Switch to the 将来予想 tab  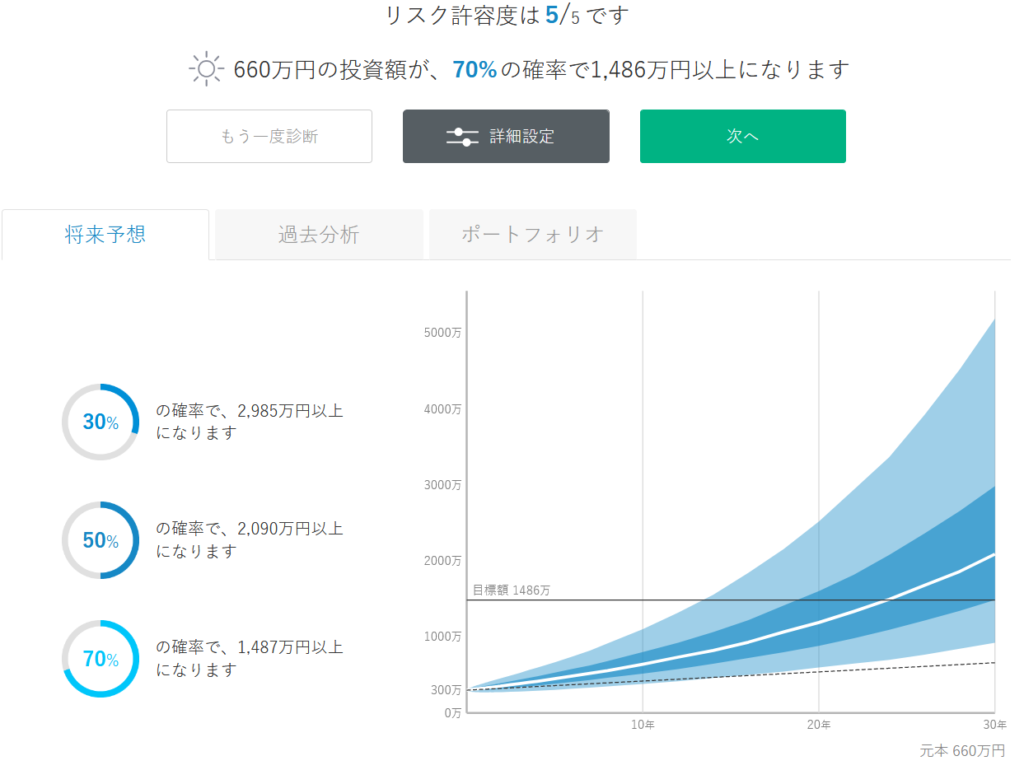pos(106,235)
